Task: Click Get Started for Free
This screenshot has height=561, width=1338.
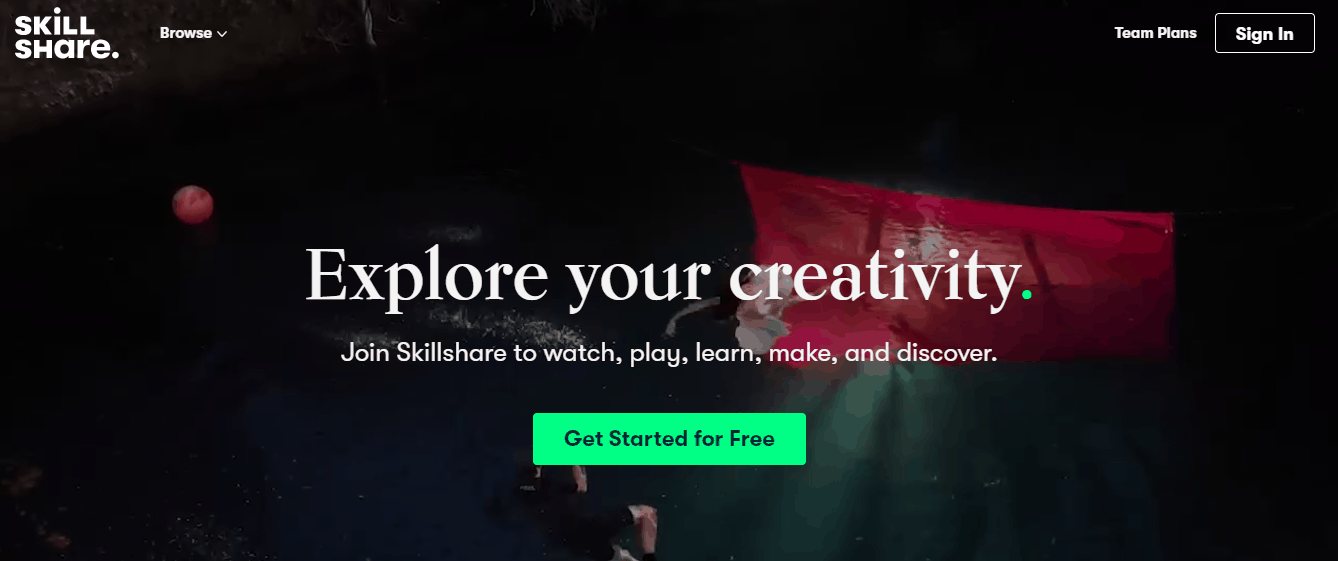Action: click(x=669, y=439)
